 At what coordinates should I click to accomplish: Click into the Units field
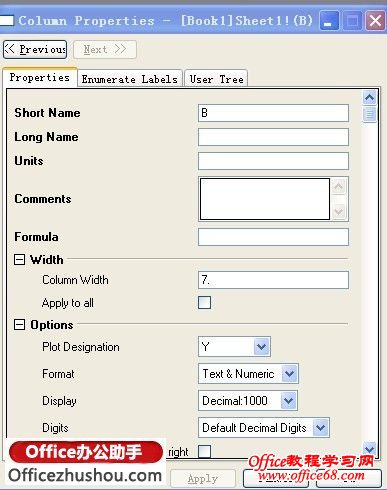273,161
